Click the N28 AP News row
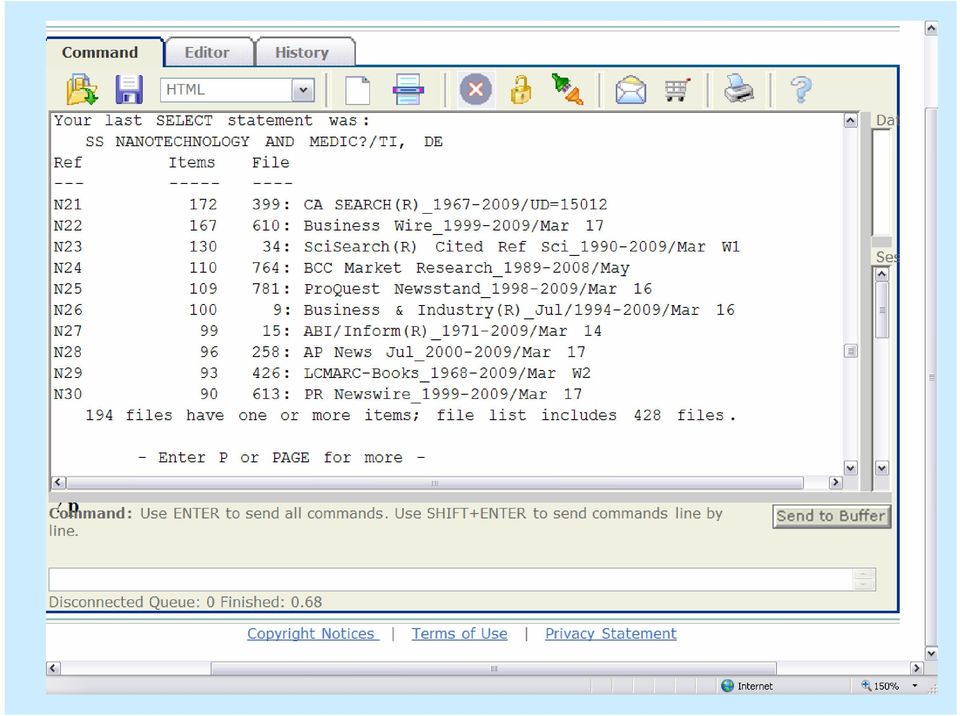Screen dimensions: 960x716 (x=320, y=352)
